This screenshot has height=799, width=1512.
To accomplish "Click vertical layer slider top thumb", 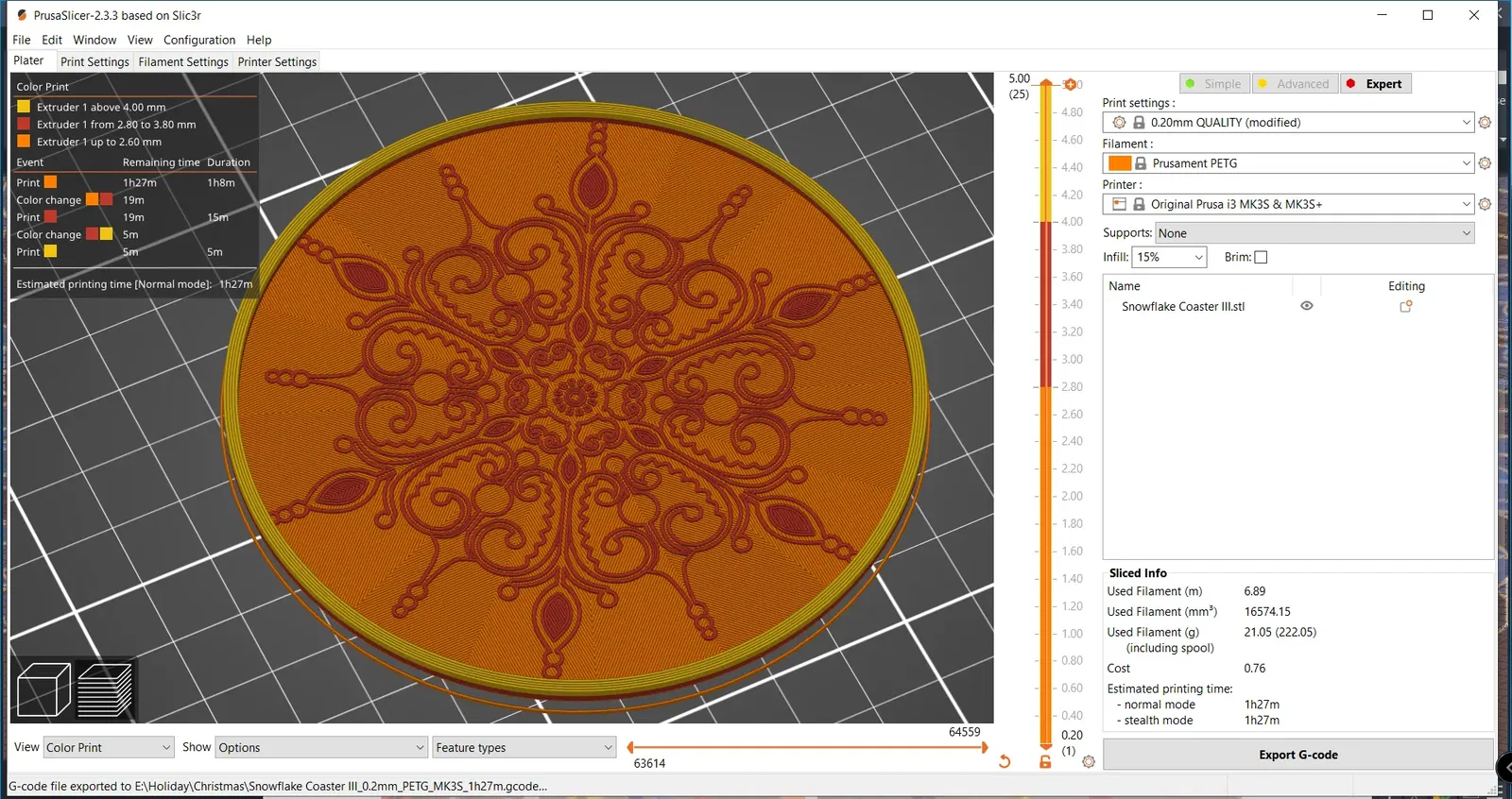I will 1046,83.
